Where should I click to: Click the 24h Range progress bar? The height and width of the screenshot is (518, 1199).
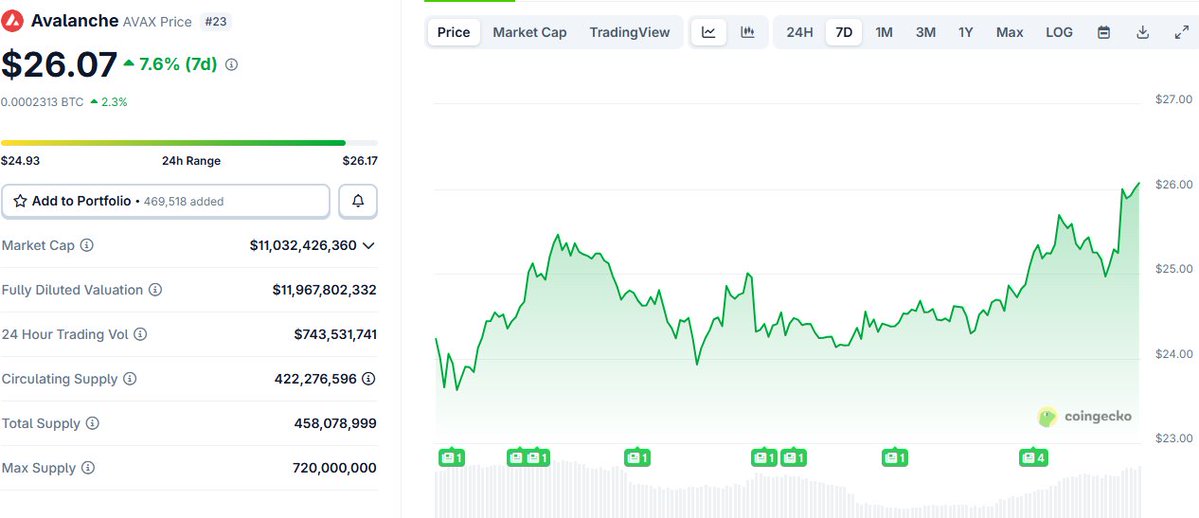click(189, 143)
